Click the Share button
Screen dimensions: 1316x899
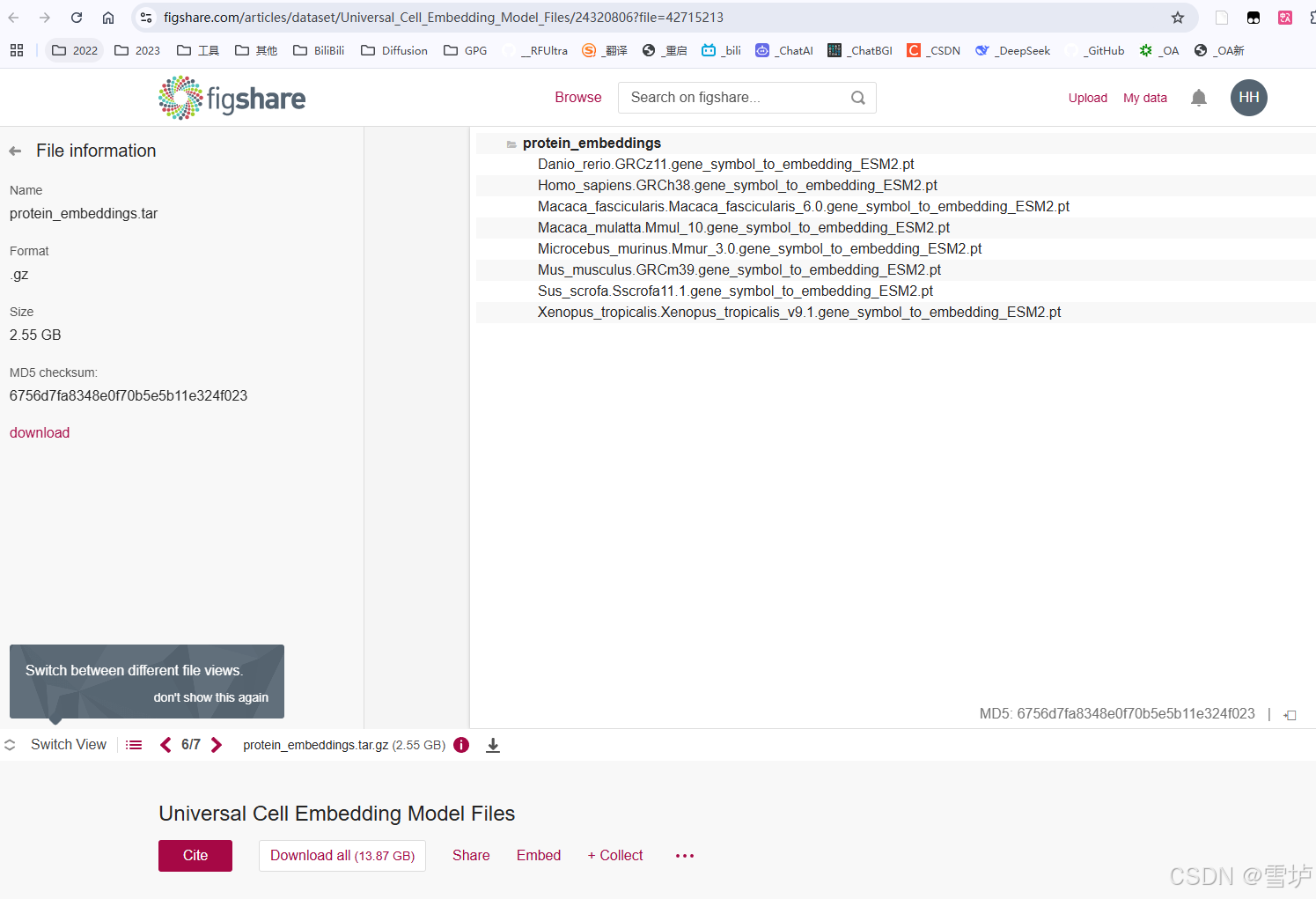tap(471, 856)
